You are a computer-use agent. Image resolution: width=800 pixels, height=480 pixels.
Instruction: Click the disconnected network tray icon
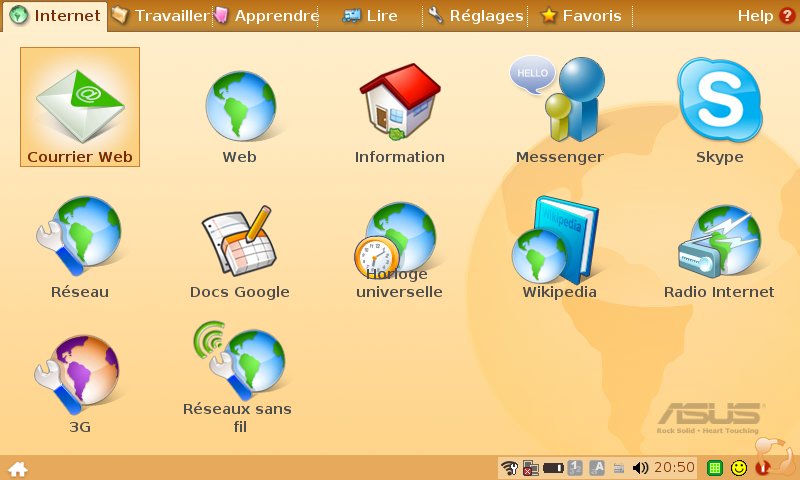coord(531,468)
